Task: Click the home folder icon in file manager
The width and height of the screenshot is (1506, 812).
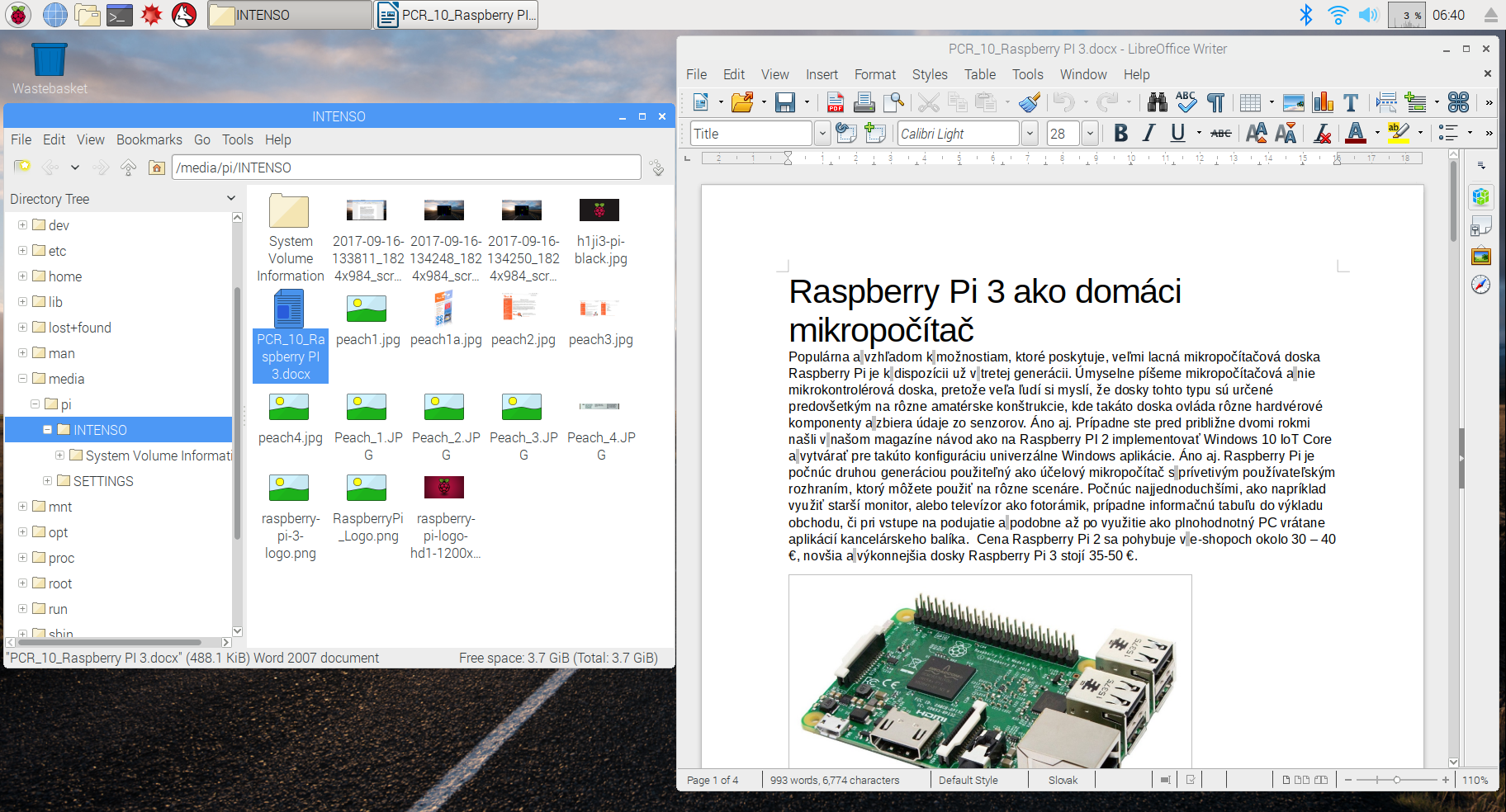Action: click(157, 168)
